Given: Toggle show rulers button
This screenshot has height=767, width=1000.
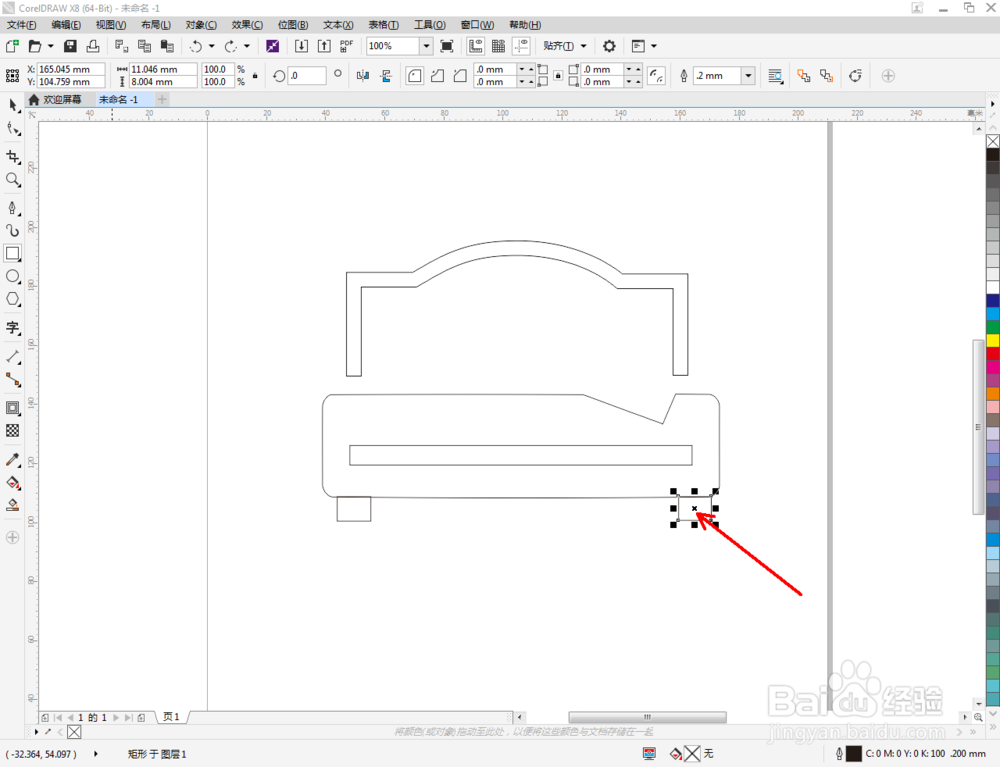Looking at the screenshot, I should [x=476, y=46].
